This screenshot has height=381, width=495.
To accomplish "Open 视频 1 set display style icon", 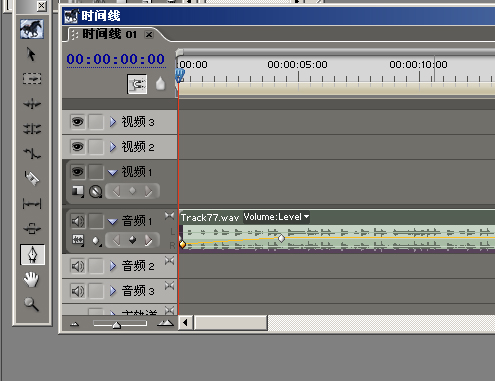I will (78, 191).
